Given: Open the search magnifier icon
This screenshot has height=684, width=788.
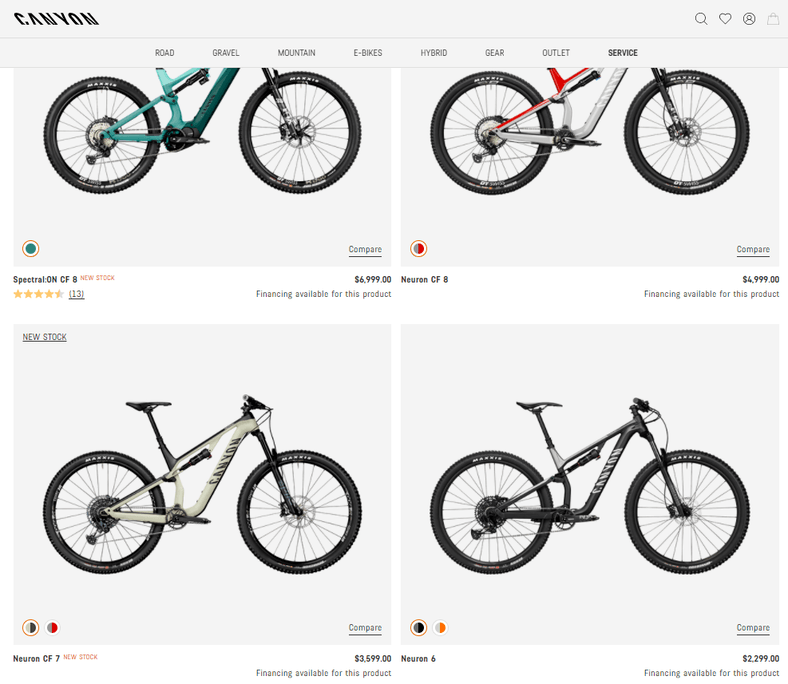Looking at the screenshot, I should 701,19.
